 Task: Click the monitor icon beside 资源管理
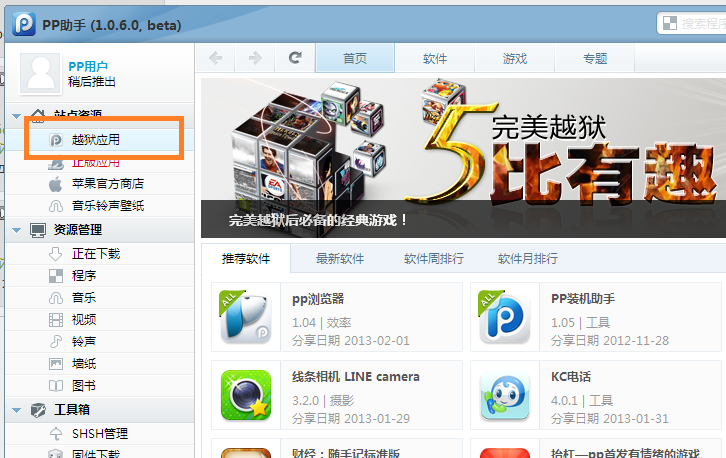(x=38, y=230)
